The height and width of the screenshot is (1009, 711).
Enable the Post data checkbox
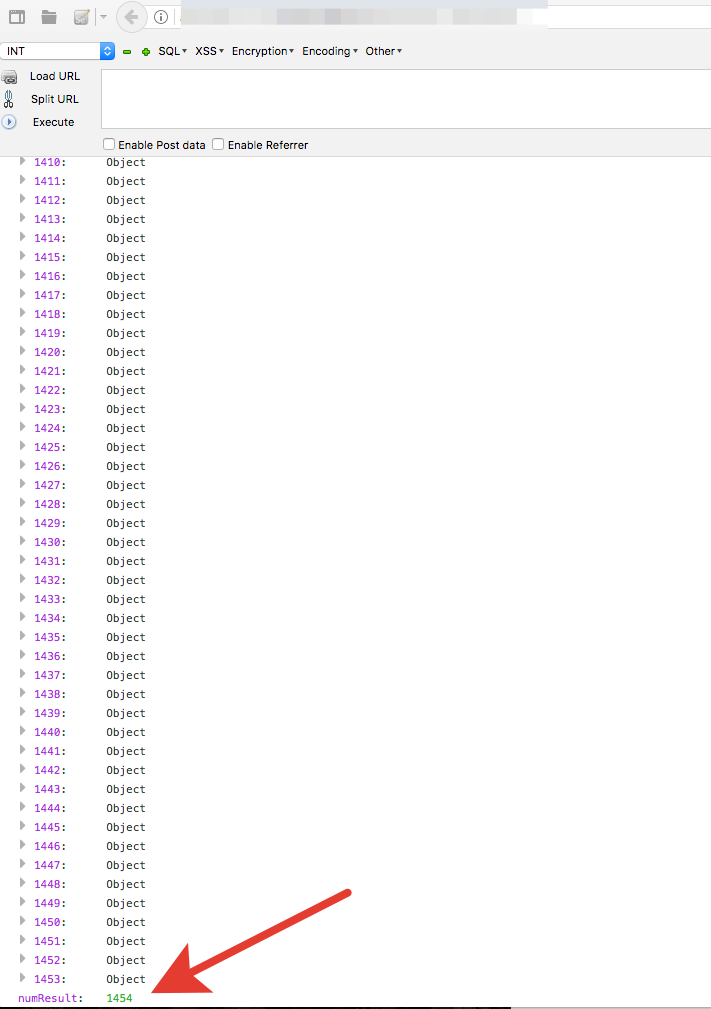[x=109, y=144]
